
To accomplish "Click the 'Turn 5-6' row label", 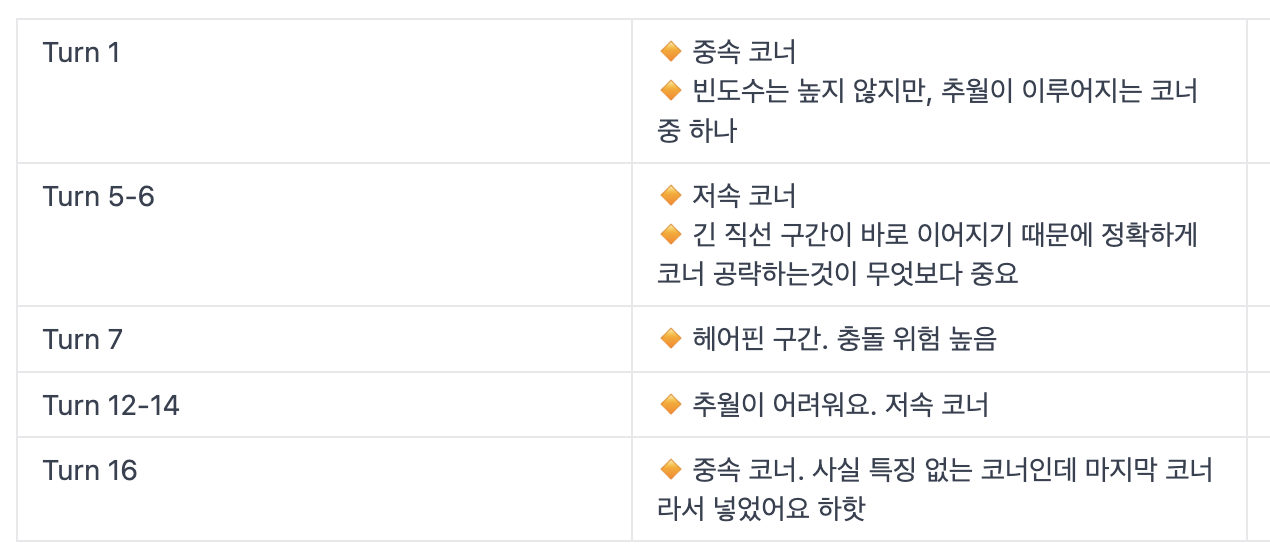I will (x=99, y=196).
